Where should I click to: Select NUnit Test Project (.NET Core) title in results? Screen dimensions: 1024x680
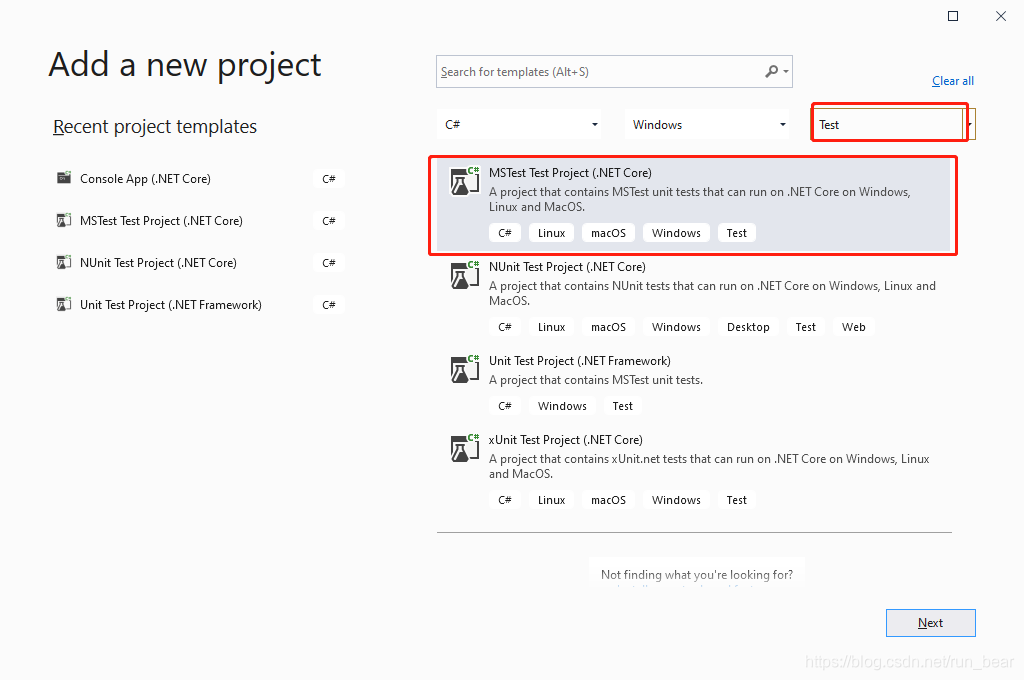(x=567, y=267)
